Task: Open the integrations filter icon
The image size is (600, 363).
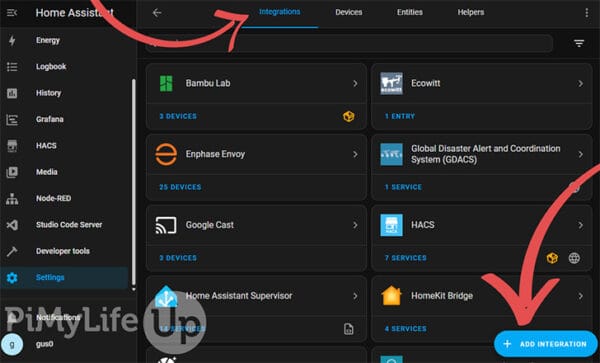Action: click(x=579, y=43)
